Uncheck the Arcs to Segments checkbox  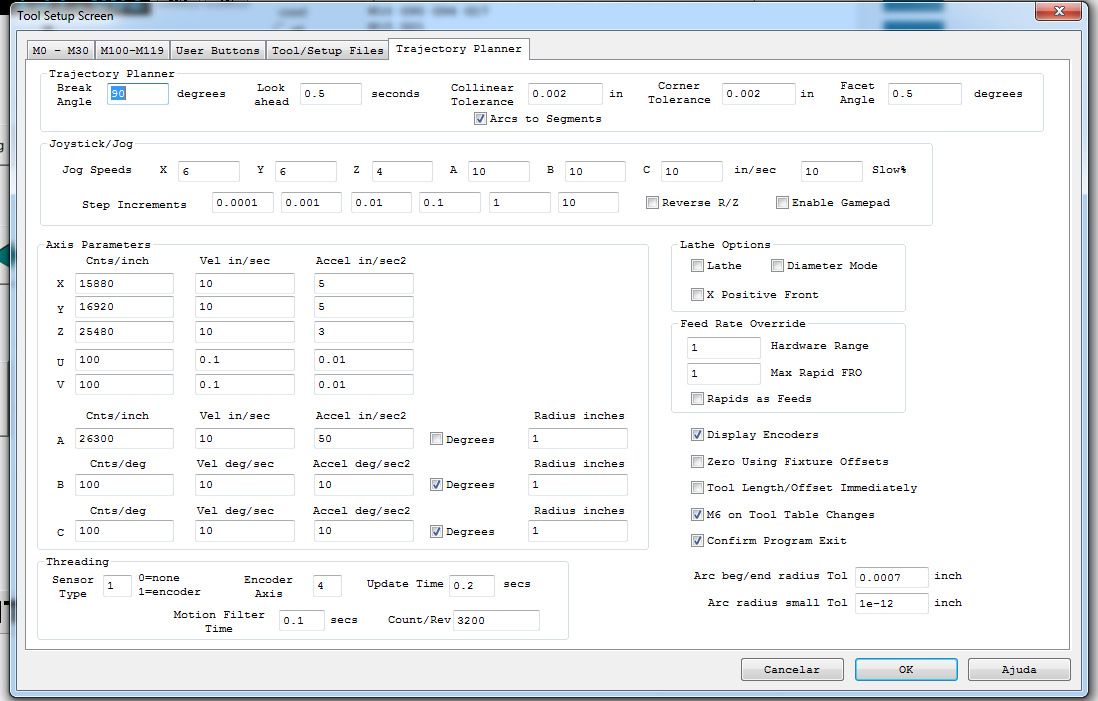pos(481,119)
